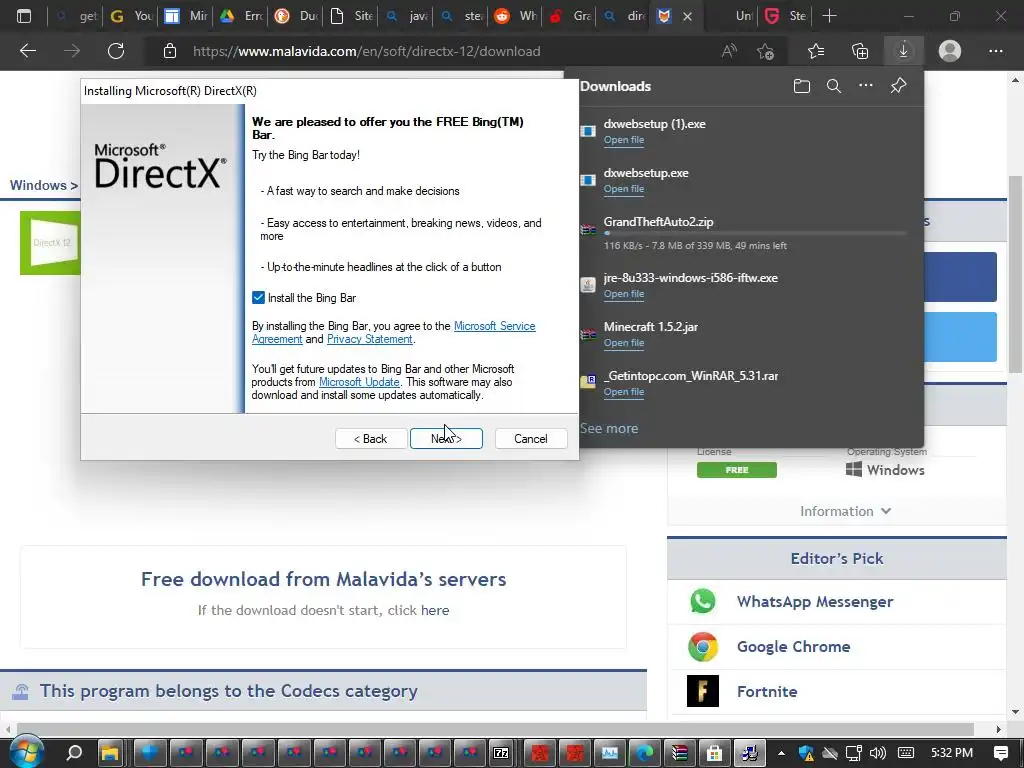Viewport: 1024px width, 768px height.
Task: Click Next in DirectX installer
Action: tap(446, 439)
